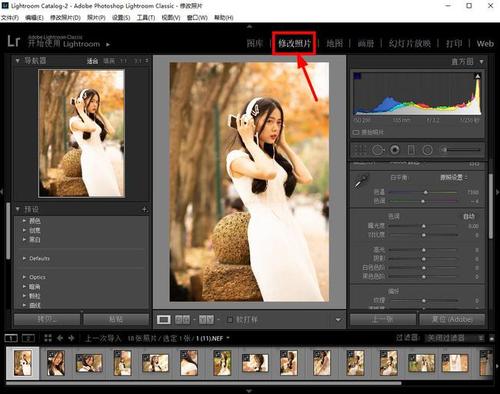
Task: Select the red eye correction tool
Action: coord(395,150)
